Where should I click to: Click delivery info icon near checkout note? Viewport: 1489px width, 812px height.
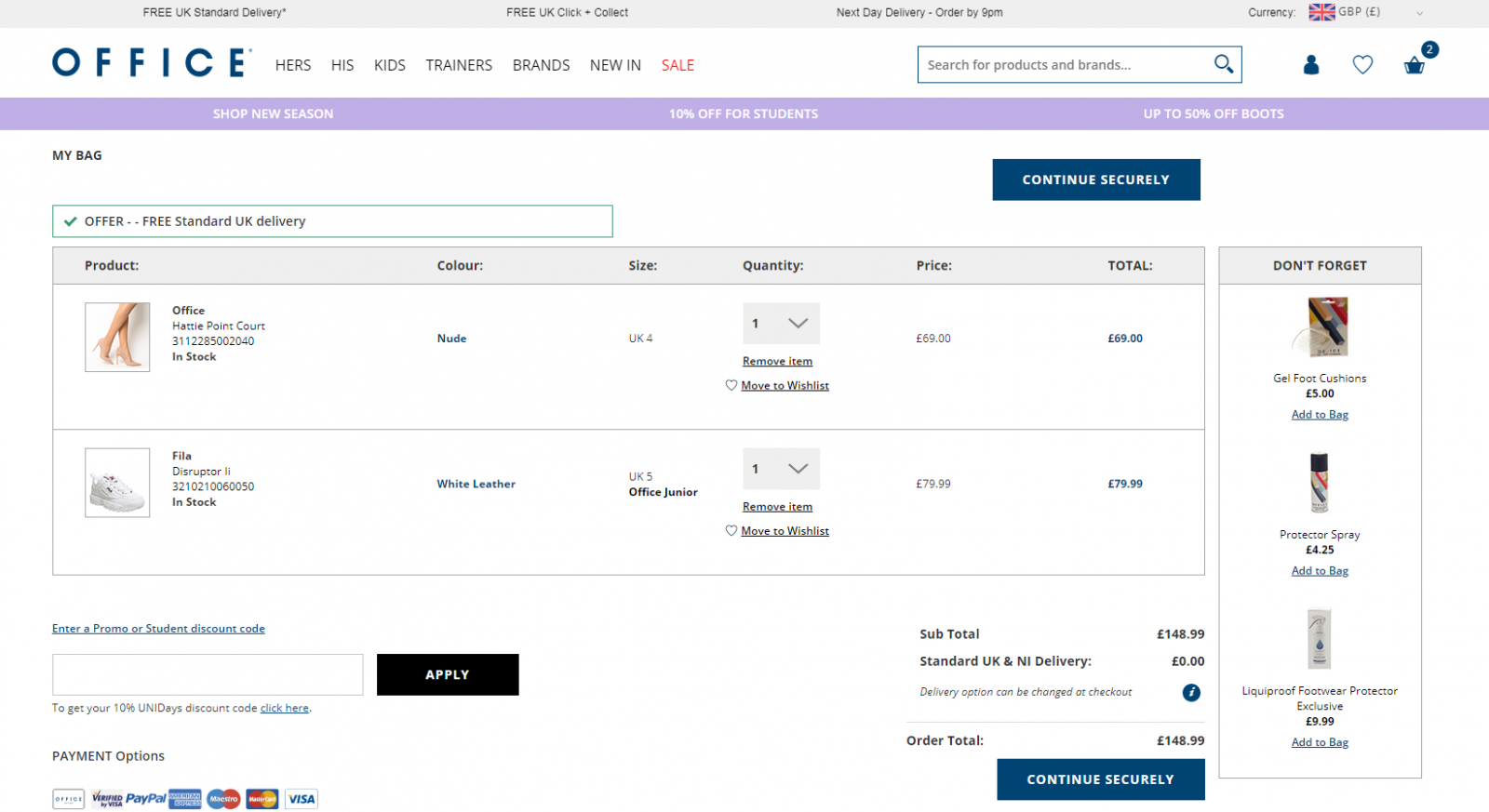(1191, 692)
